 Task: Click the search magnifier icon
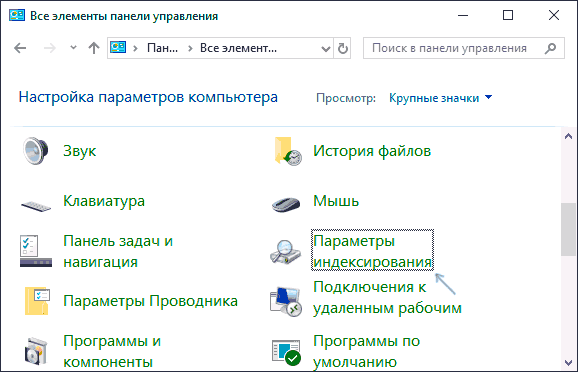[x=550, y=48]
